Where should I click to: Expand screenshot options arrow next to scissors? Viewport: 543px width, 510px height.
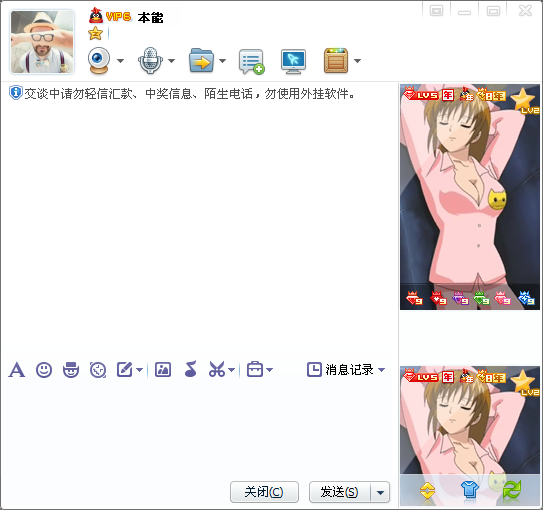pos(232,370)
